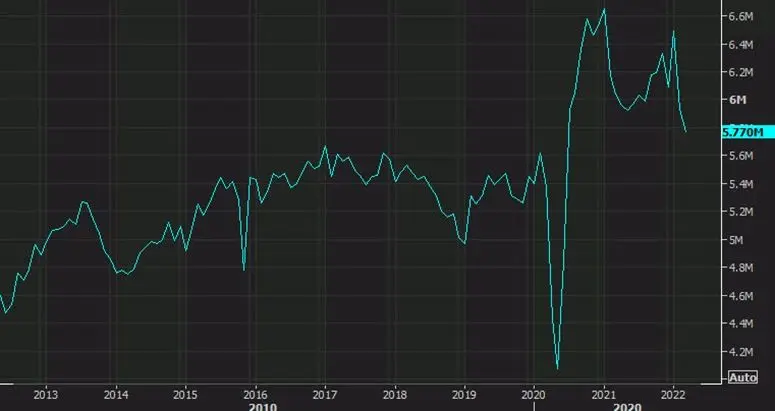Click the 2014 x-axis year label
775x411 pixels.
point(117,392)
